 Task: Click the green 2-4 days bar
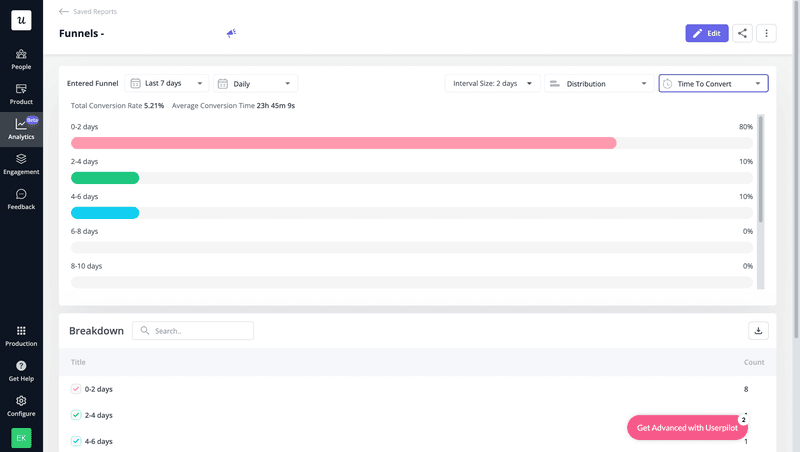[105, 178]
